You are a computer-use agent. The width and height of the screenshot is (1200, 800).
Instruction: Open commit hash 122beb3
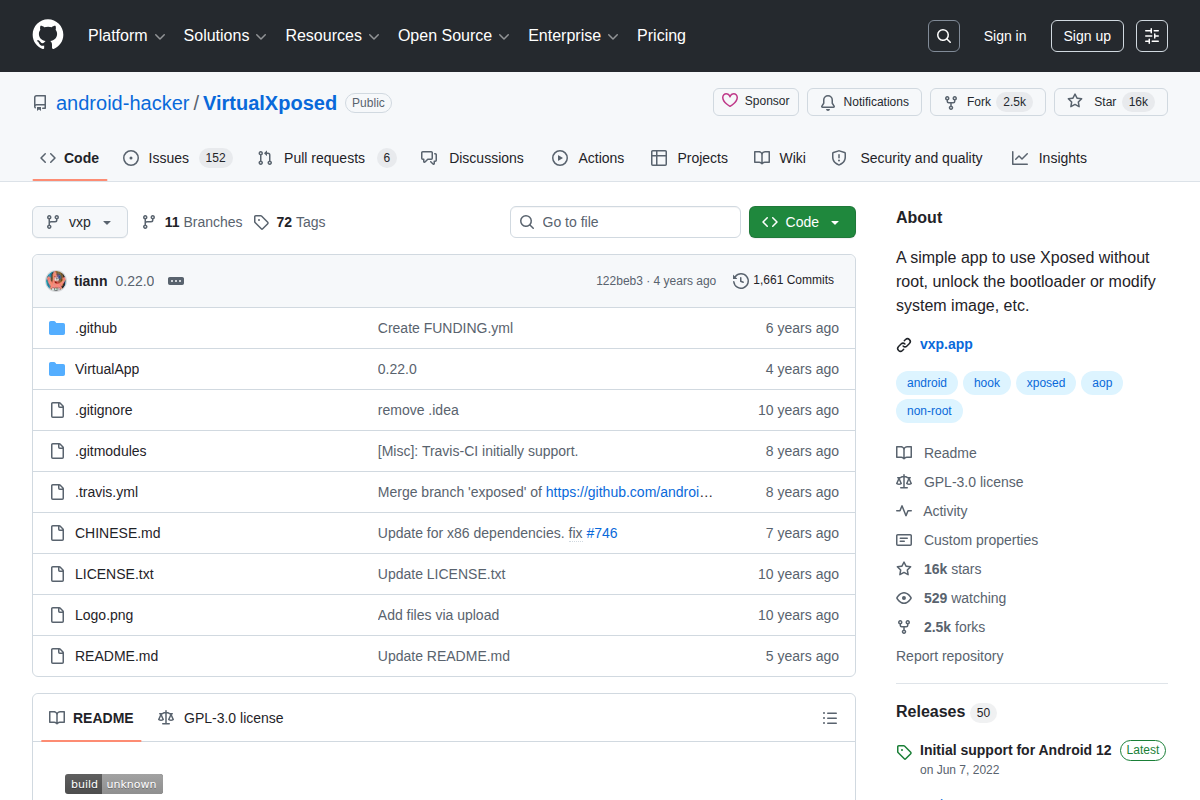click(619, 281)
